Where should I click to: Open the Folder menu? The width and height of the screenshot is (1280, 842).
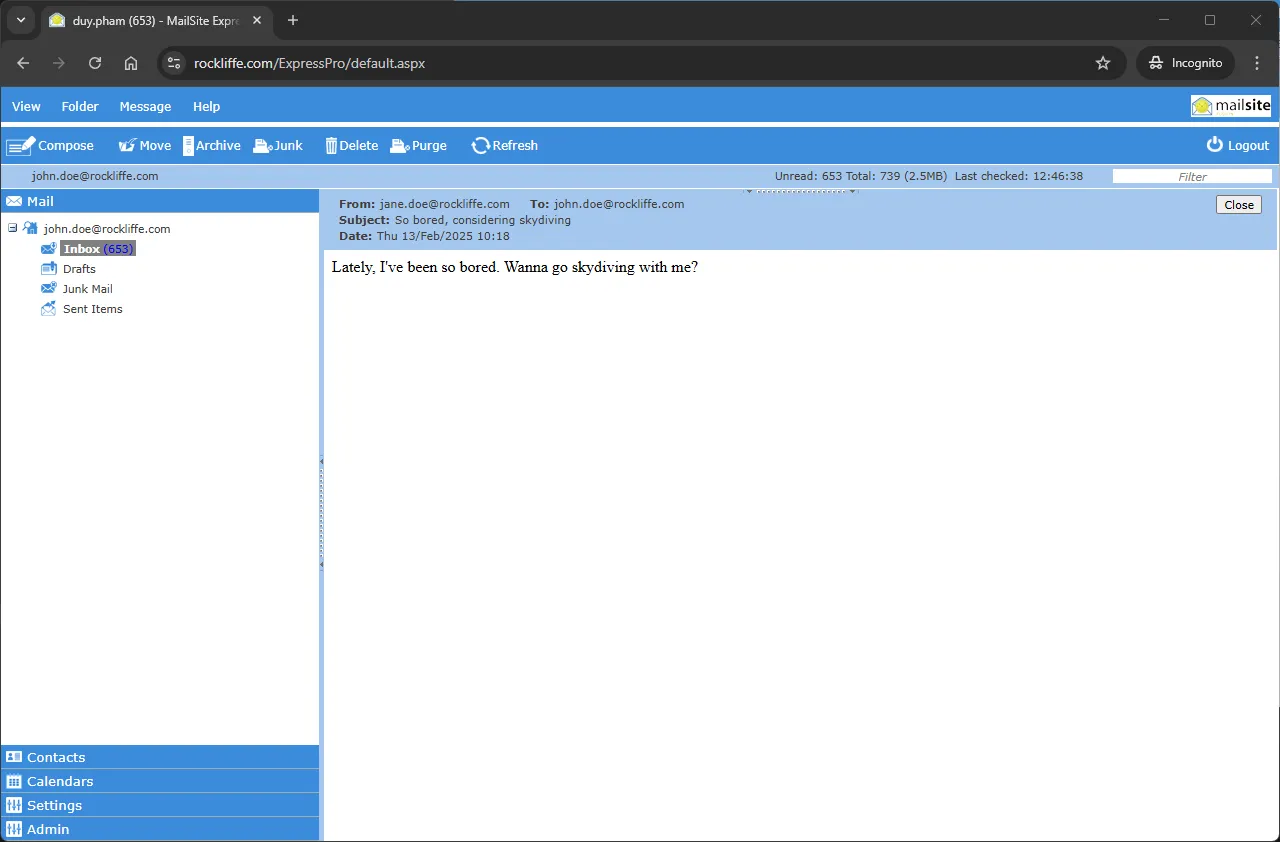(x=79, y=106)
